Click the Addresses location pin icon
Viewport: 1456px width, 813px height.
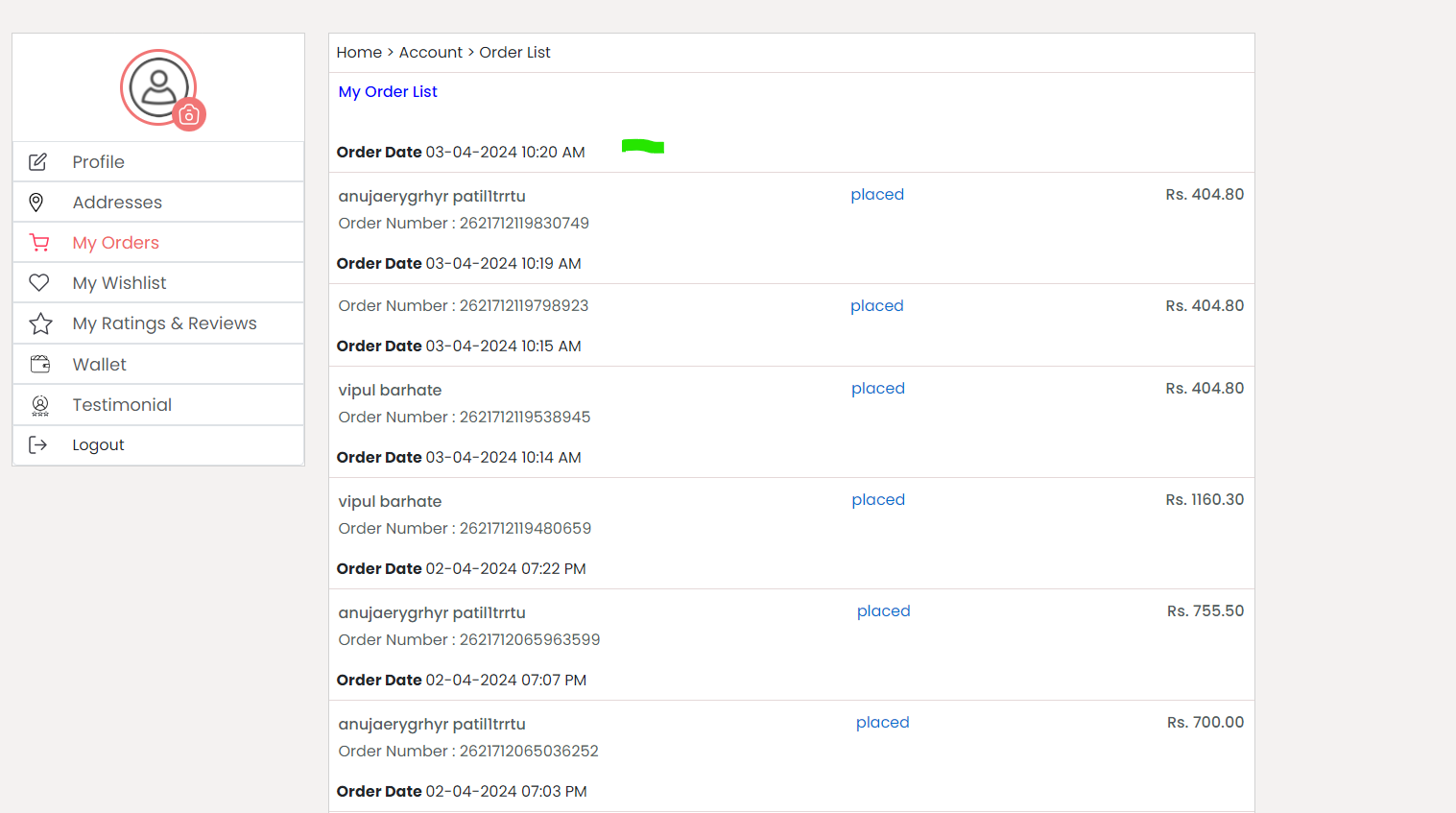[36, 203]
